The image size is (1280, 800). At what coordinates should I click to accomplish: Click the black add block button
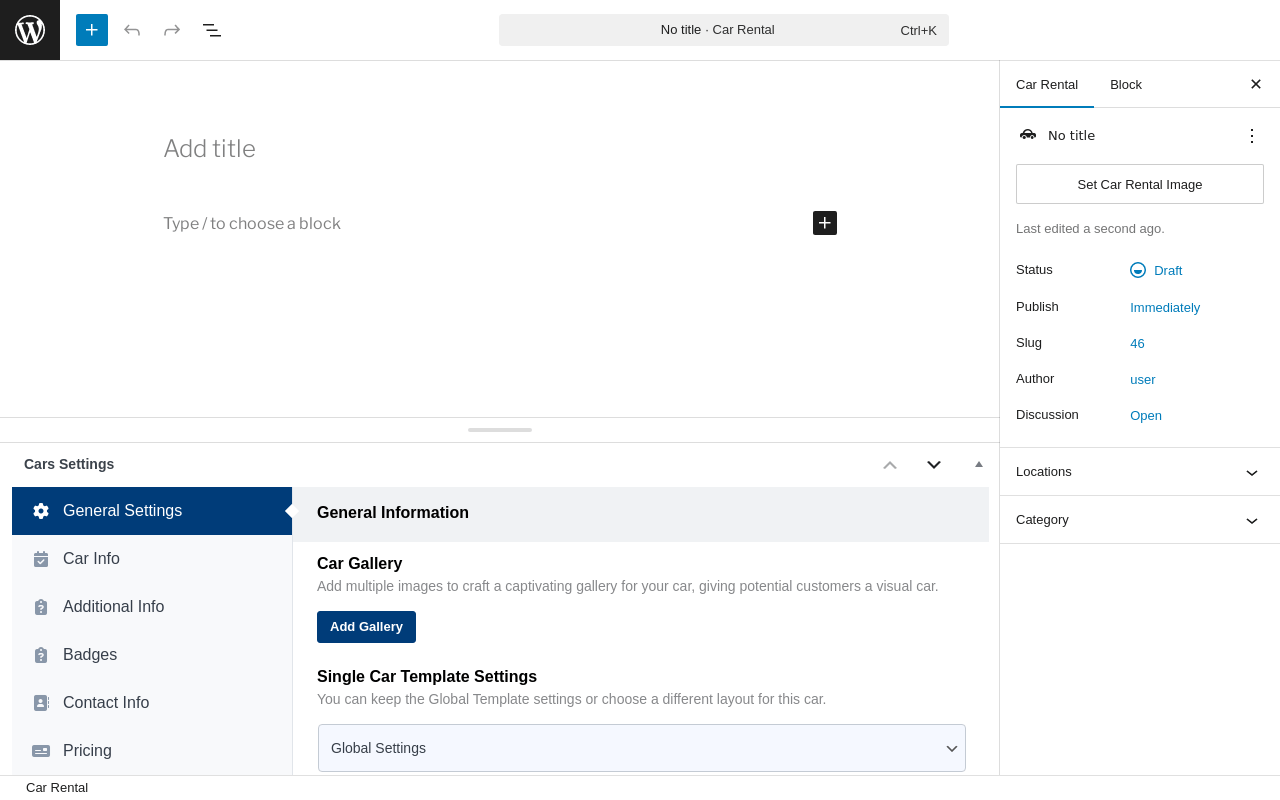click(825, 223)
